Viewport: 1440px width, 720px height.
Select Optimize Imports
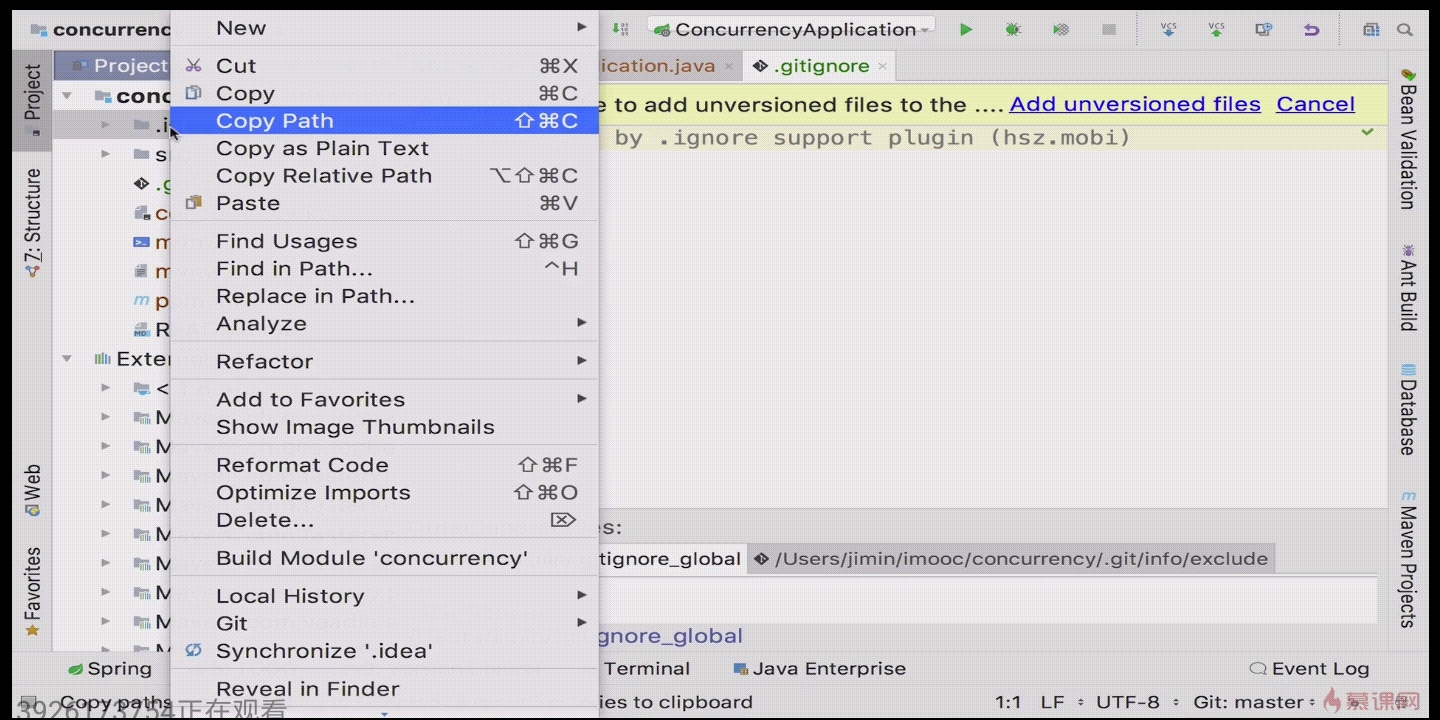385,493
